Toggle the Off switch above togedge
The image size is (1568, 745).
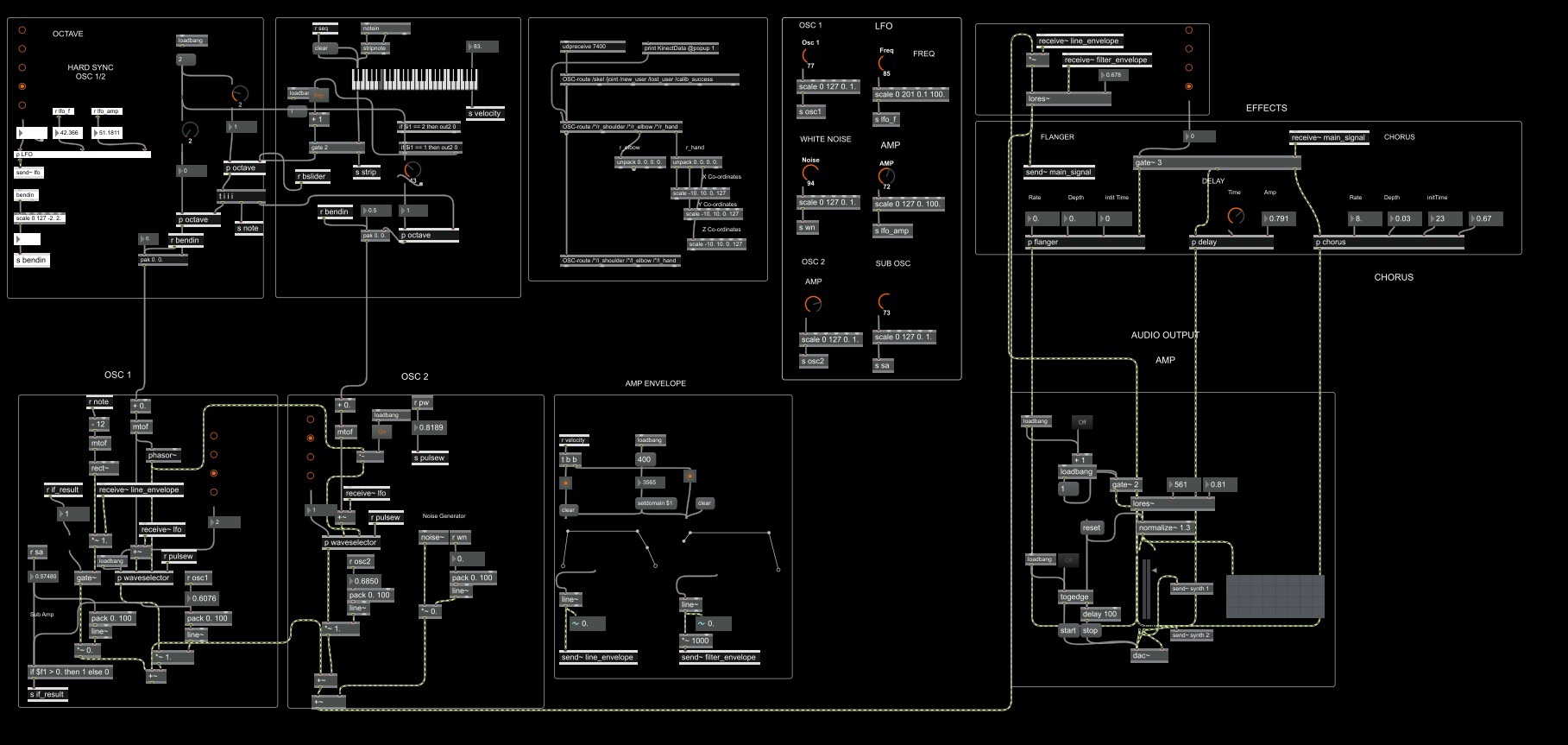(1068, 560)
